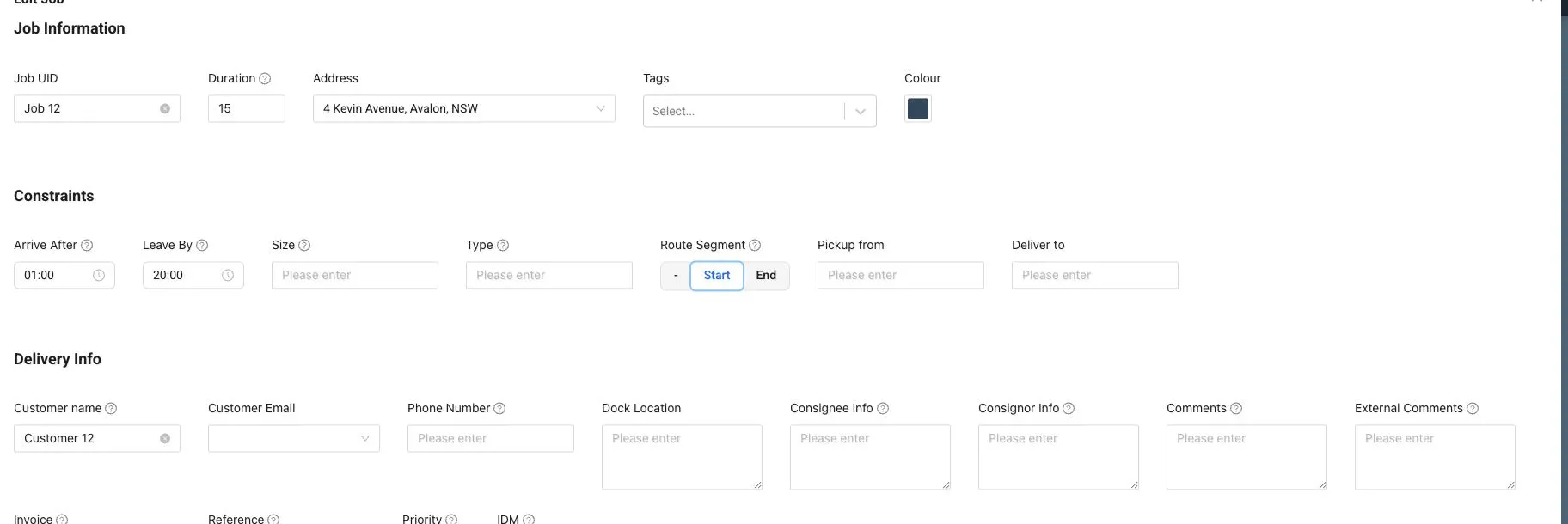The width and height of the screenshot is (1568, 524).
Task: Clear the Customer name field value
Action: click(165, 438)
